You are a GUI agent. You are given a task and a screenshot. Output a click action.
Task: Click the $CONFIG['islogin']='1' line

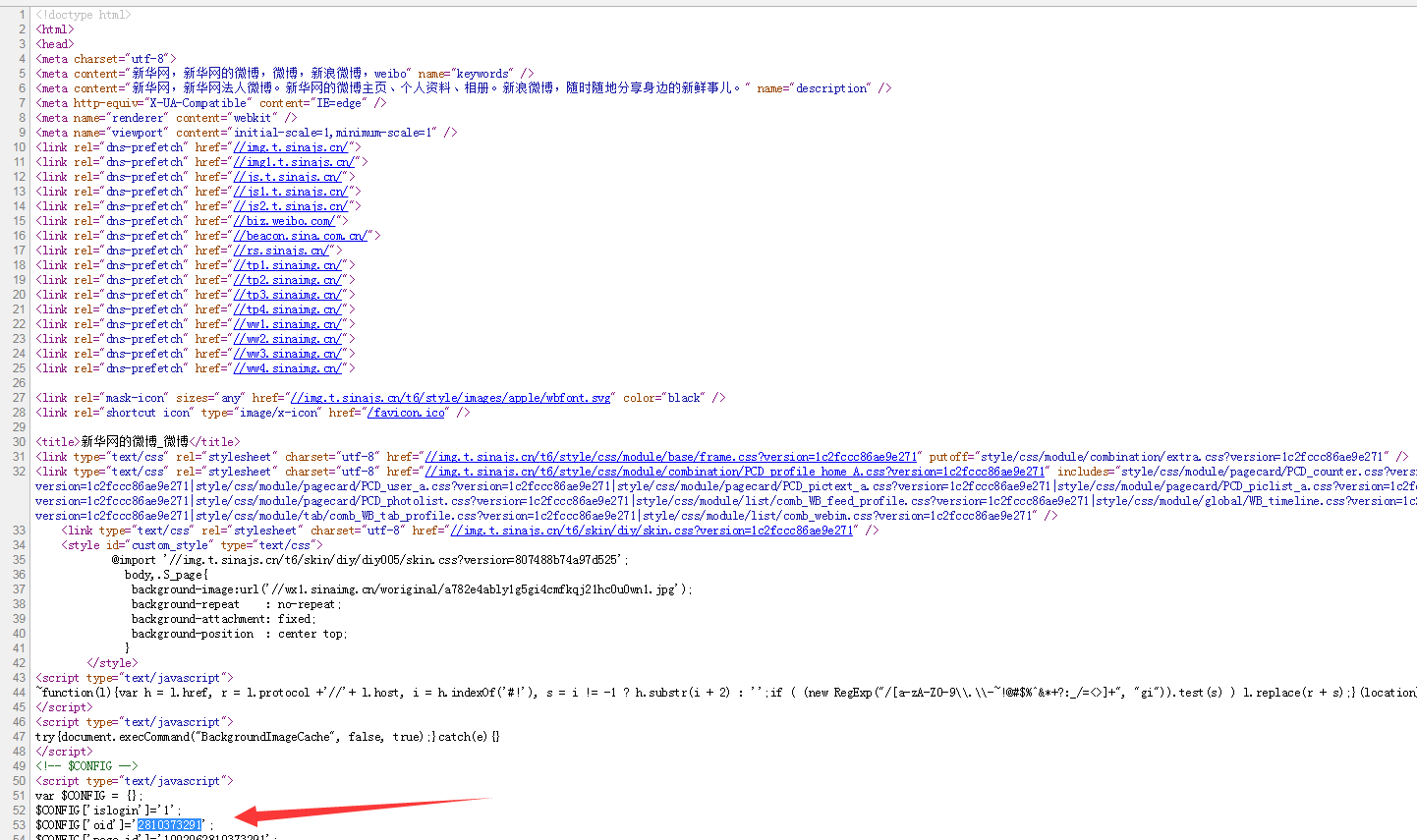coord(109,811)
